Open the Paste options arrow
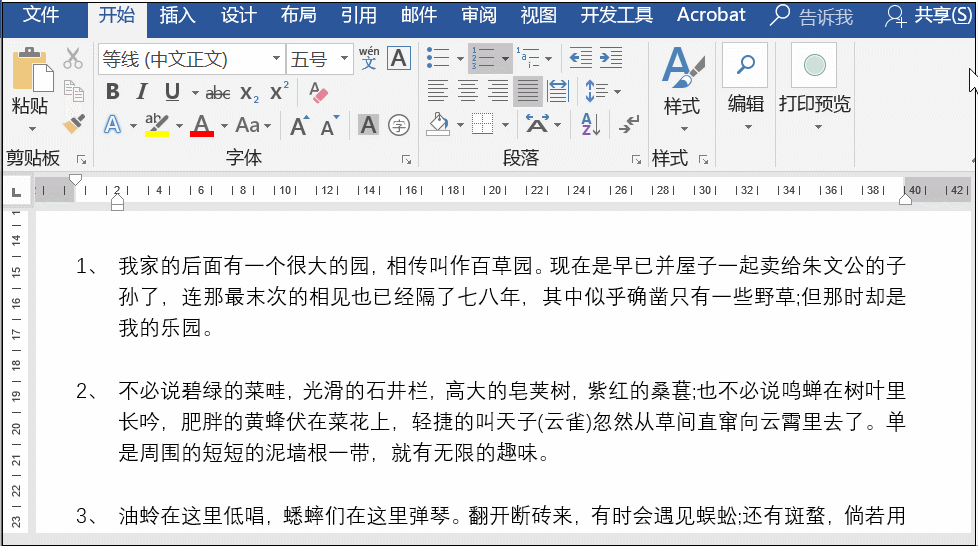The height and width of the screenshot is (546, 978). 32,129
